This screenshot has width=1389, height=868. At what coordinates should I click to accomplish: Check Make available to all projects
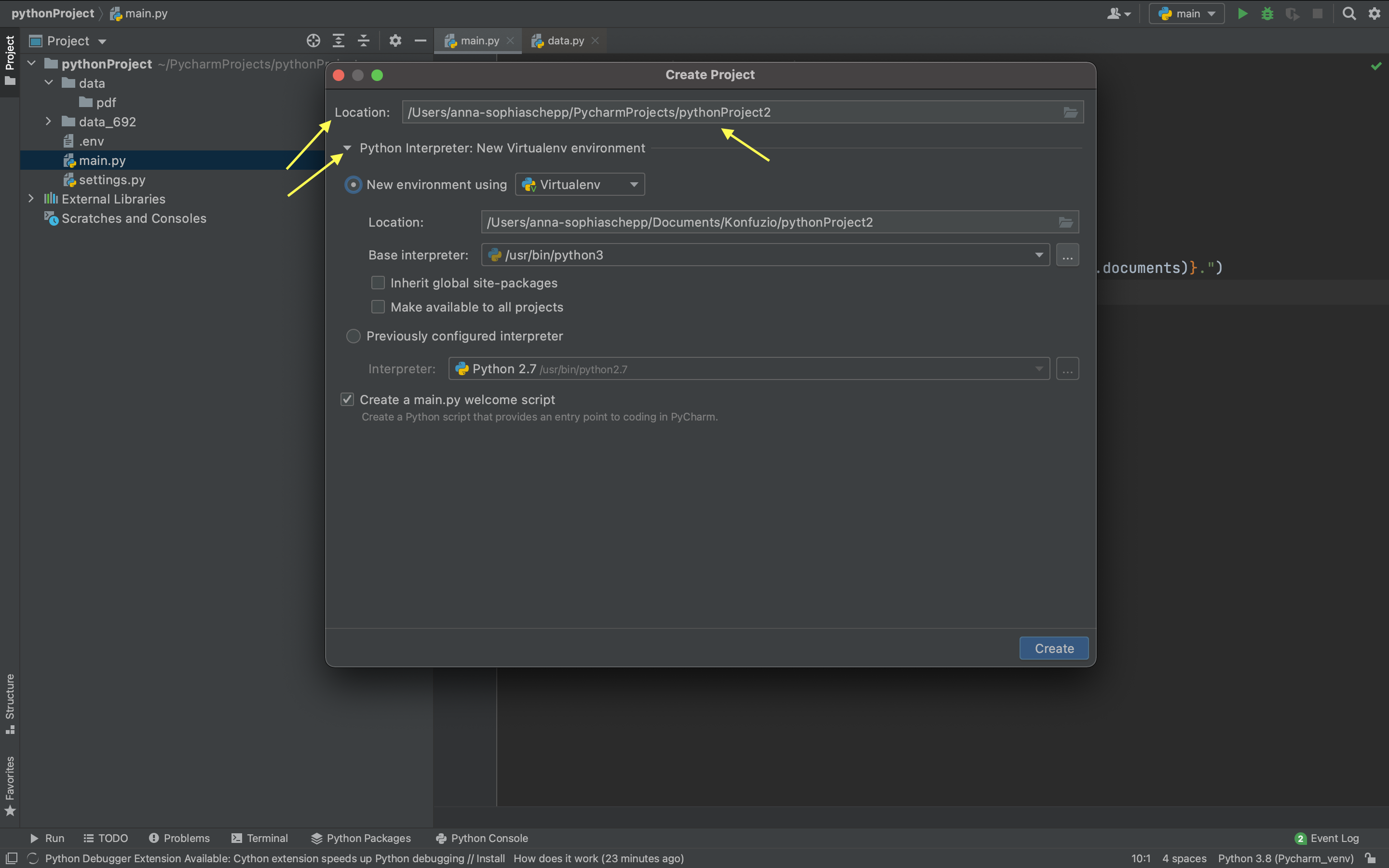point(378,307)
